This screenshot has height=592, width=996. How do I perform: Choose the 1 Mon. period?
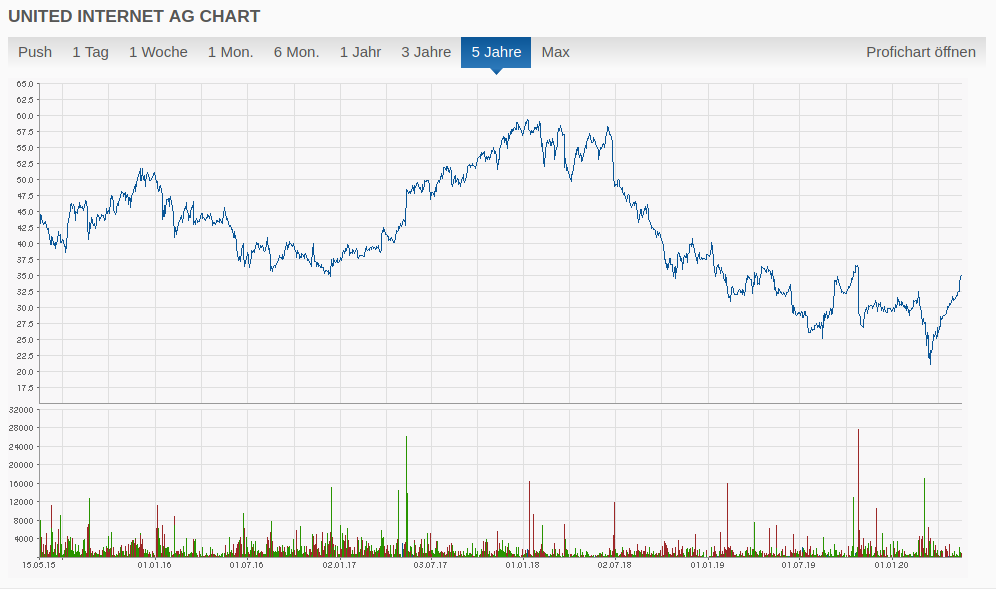point(230,52)
